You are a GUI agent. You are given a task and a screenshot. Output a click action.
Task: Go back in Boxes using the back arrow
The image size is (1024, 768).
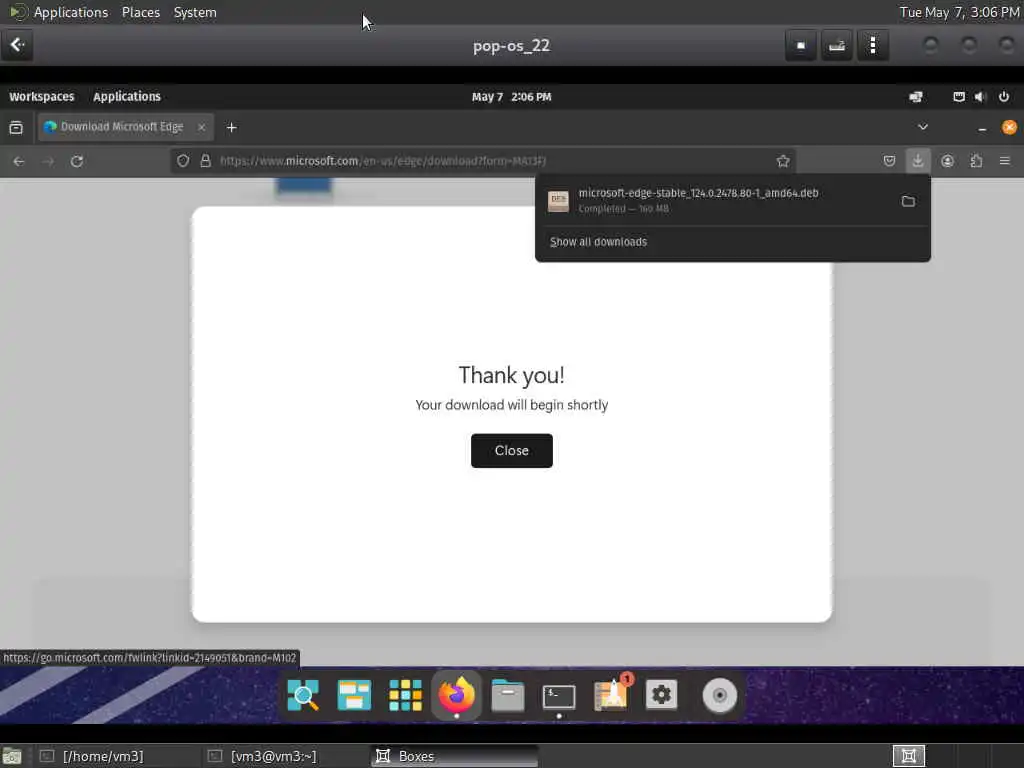[x=17, y=45]
